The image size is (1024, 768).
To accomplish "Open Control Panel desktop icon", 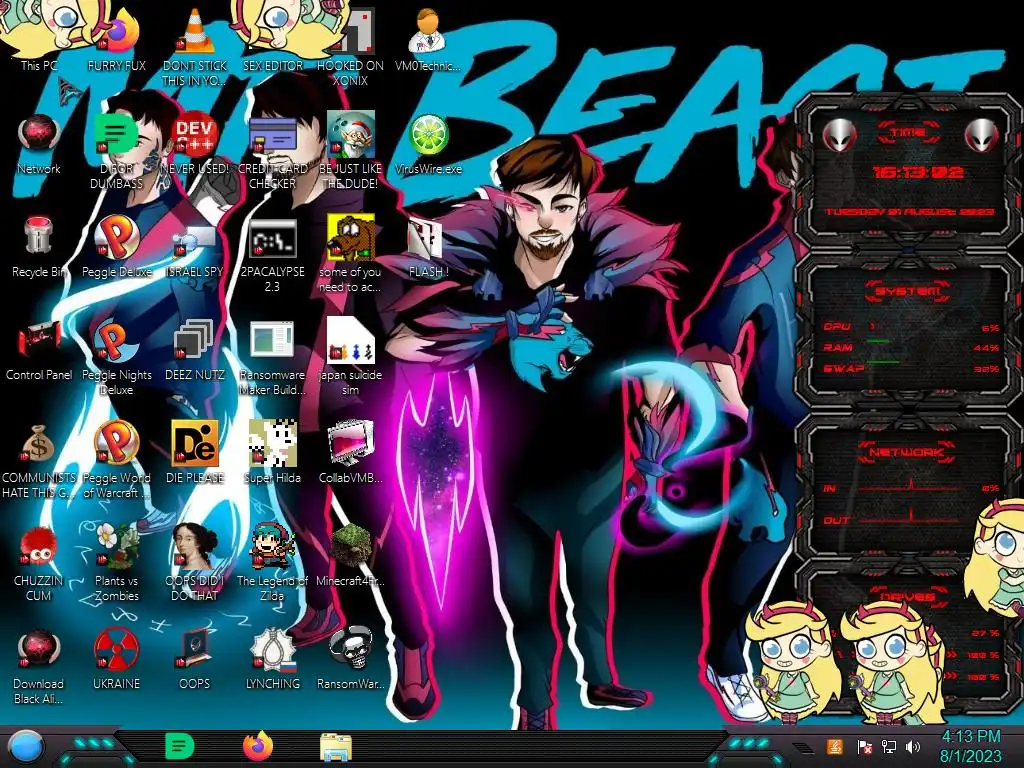I will coord(39,350).
